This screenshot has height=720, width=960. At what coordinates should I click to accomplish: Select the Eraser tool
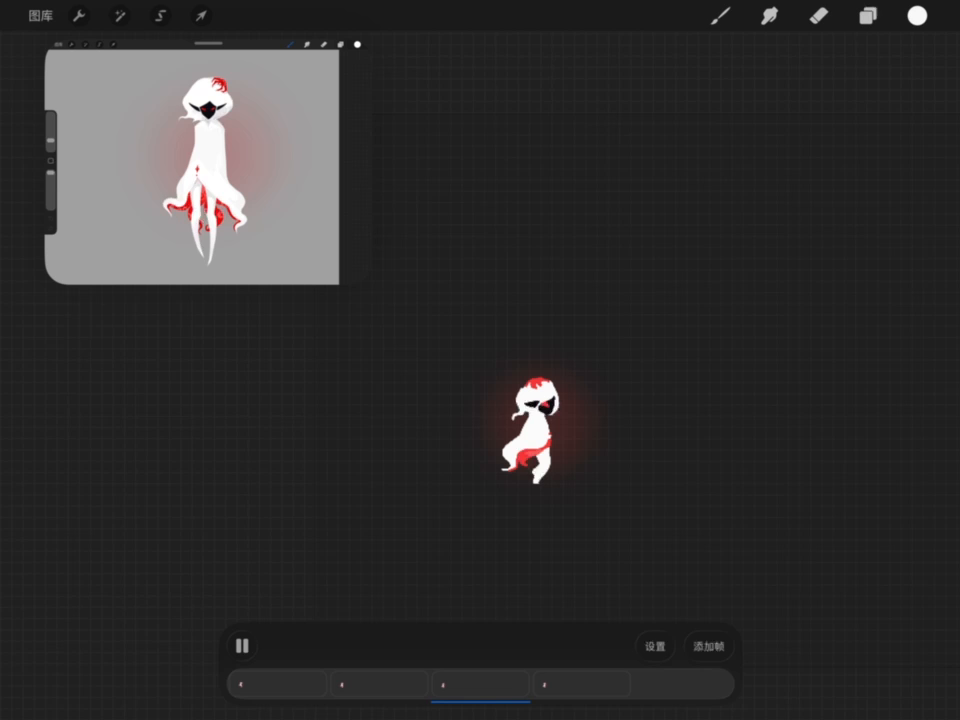tap(819, 16)
